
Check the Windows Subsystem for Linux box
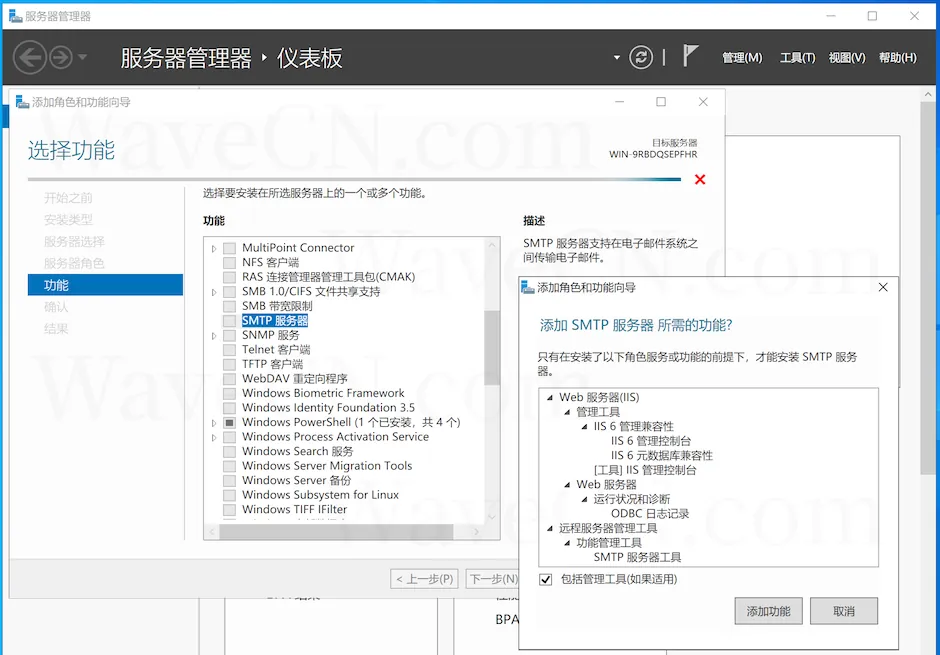229,495
